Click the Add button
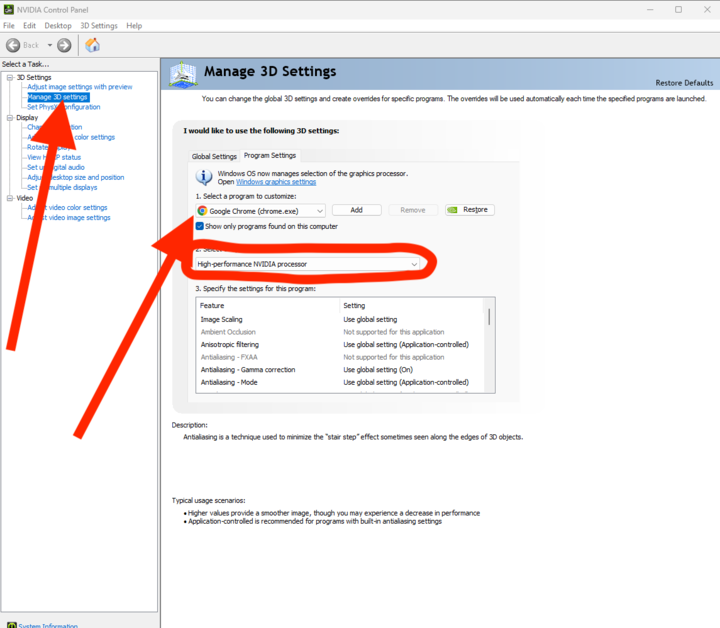720x628 pixels. click(x=356, y=210)
